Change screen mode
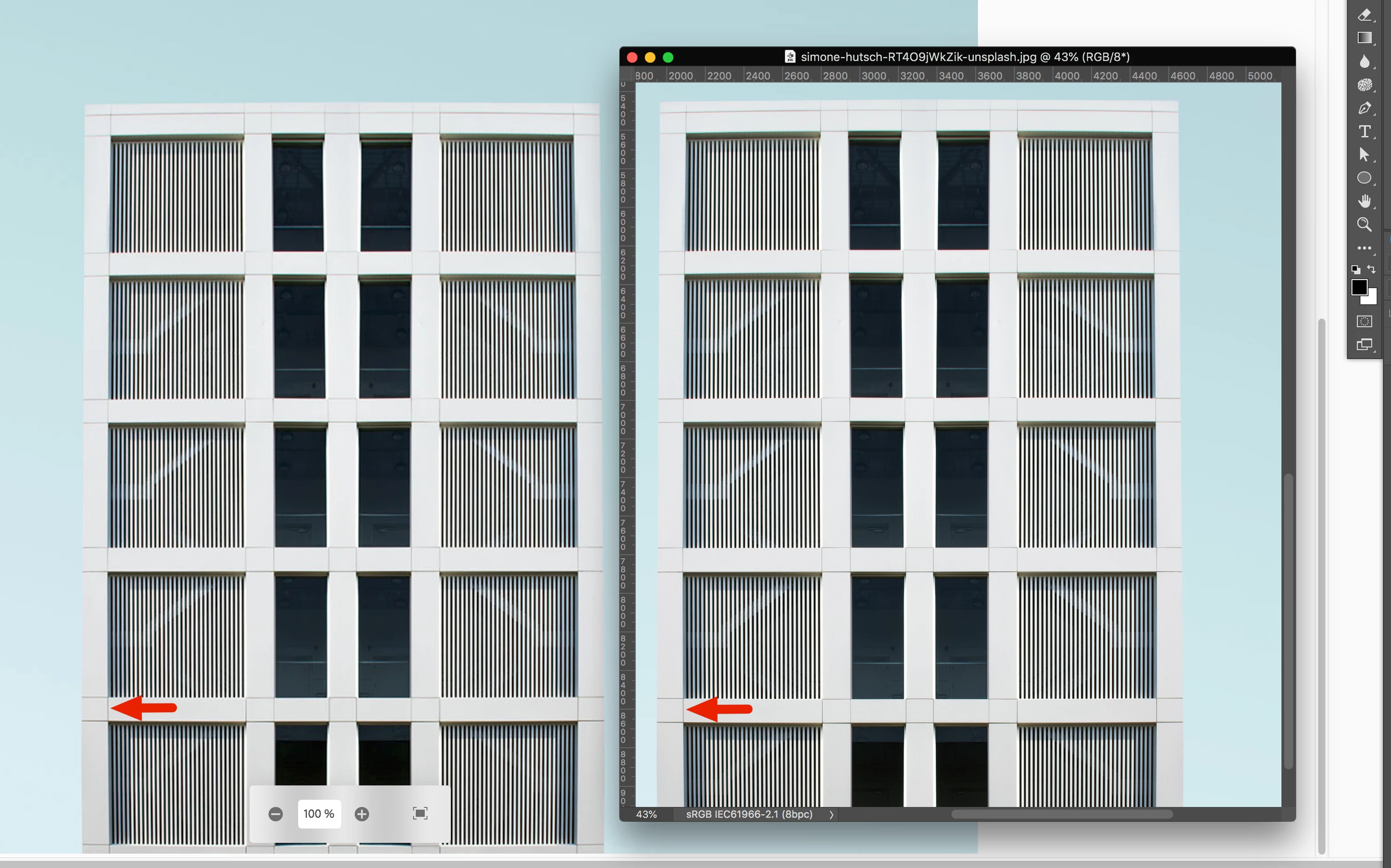Viewport: 1391px width, 868px height. click(1365, 344)
